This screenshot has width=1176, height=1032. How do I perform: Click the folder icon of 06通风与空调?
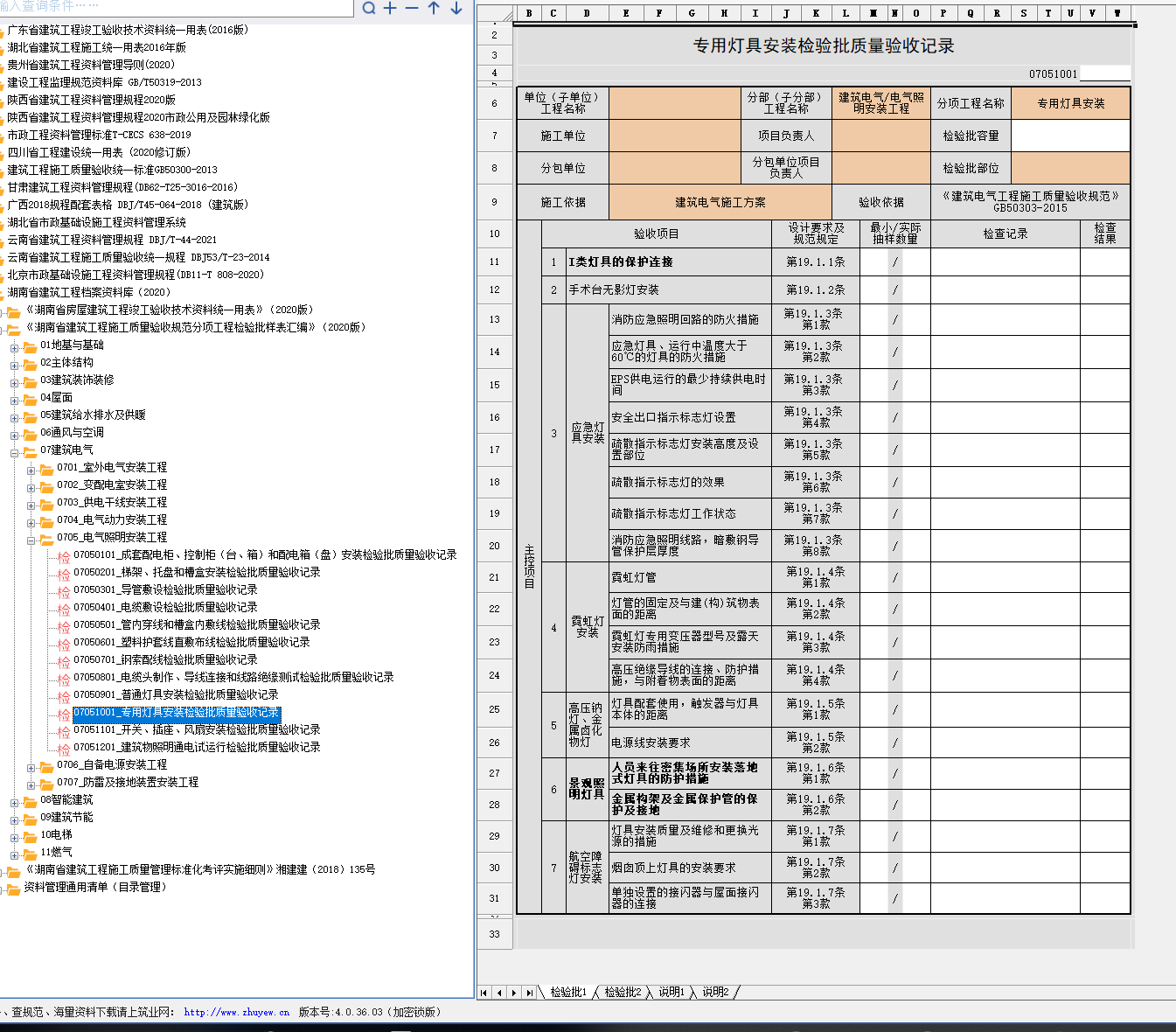pos(30,434)
